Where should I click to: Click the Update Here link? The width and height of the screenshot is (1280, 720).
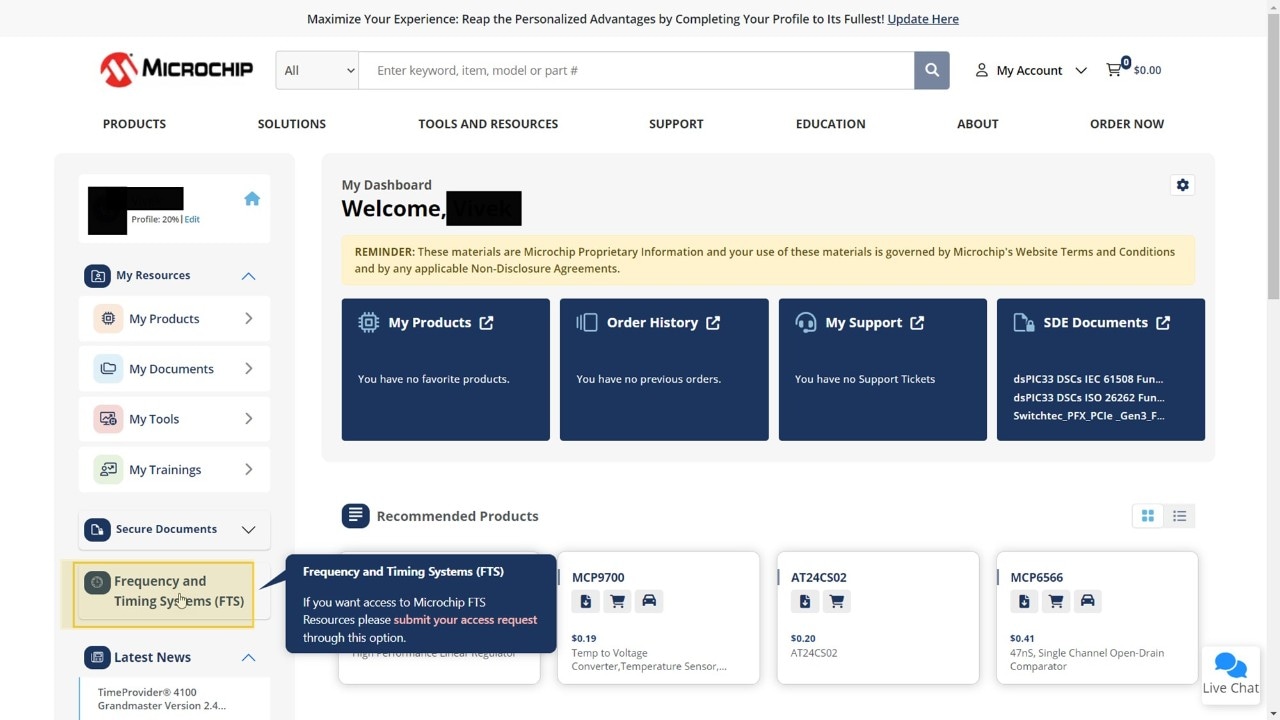click(x=922, y=18)
